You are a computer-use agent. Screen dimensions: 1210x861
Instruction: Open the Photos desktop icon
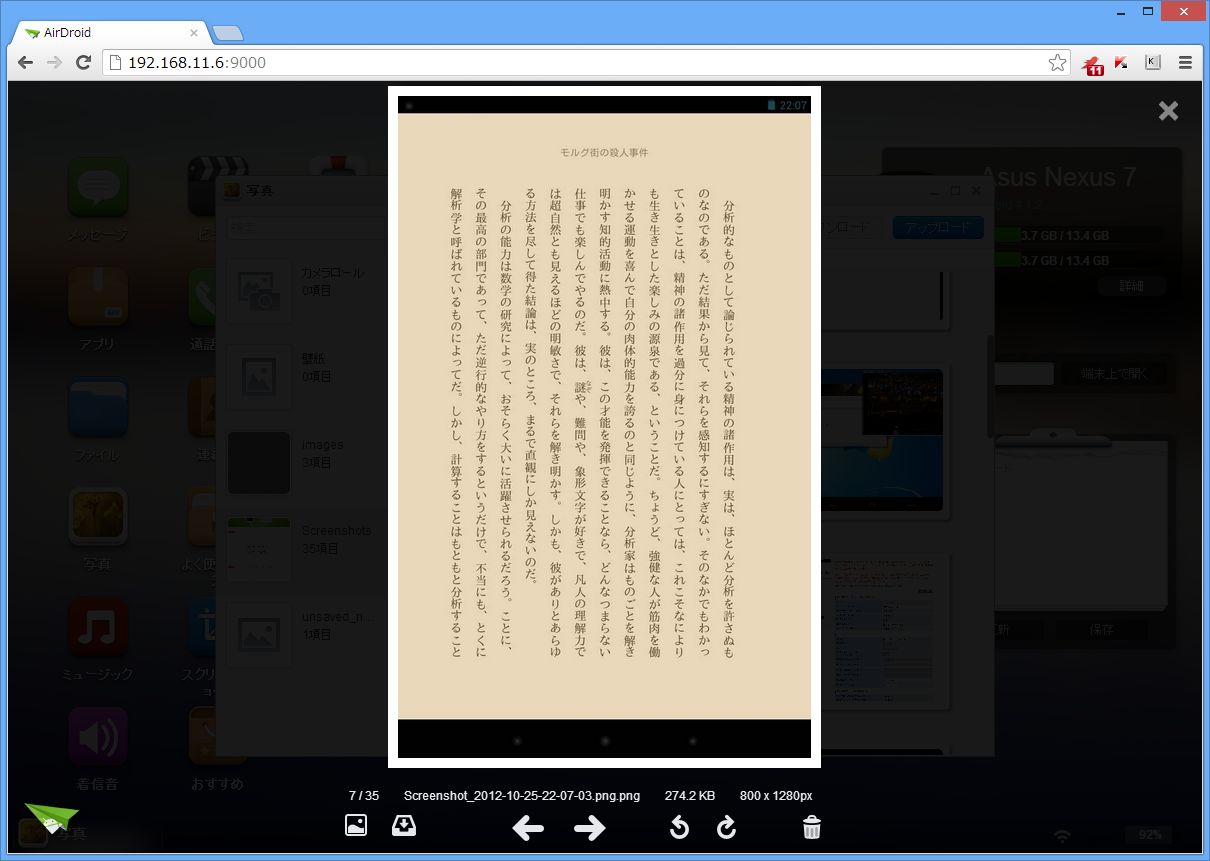click(97, 517)
